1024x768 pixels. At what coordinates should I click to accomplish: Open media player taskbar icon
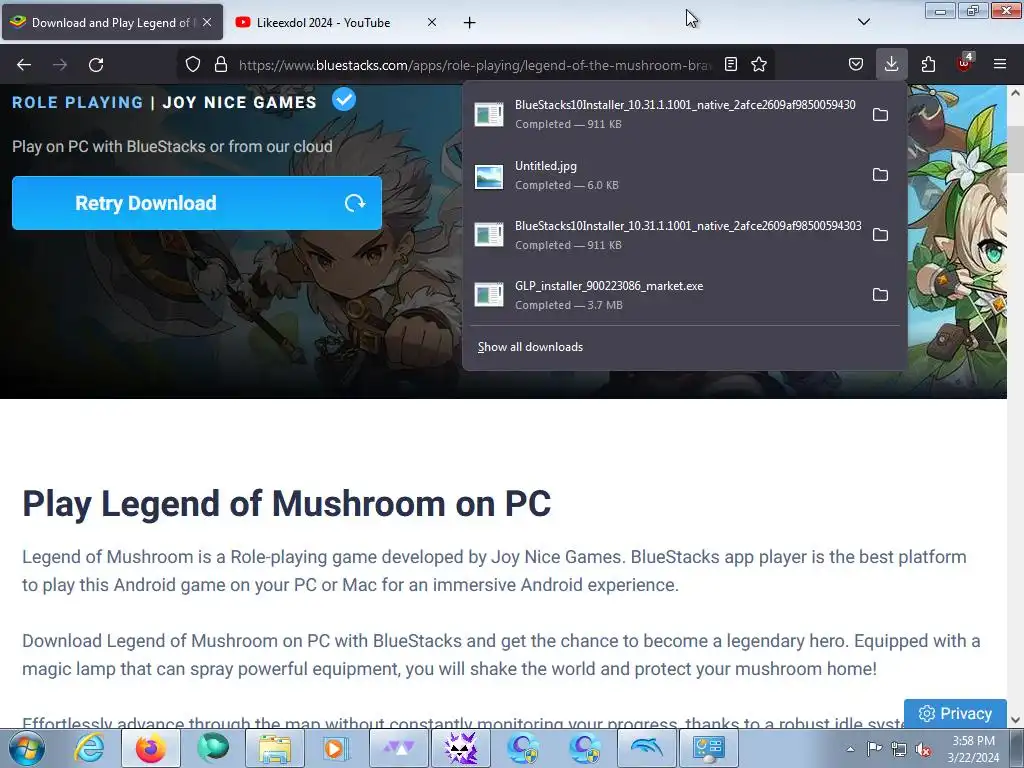click(x=336, y=748)
